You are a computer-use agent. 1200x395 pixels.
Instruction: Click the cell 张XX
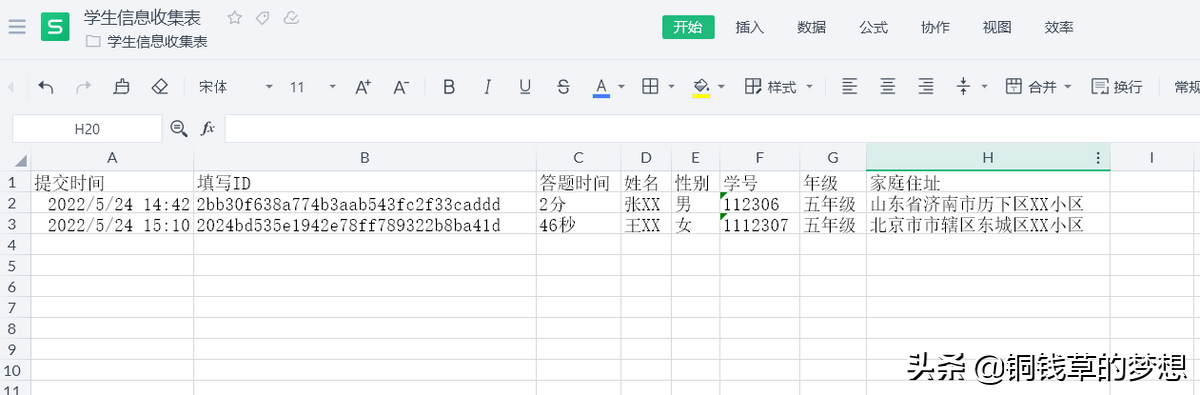pos(646,204)
